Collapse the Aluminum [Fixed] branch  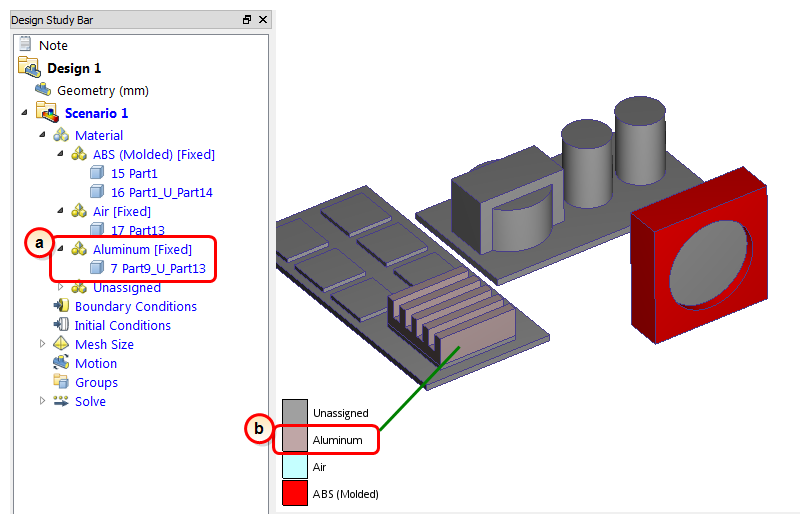click(x=60, y=249)
